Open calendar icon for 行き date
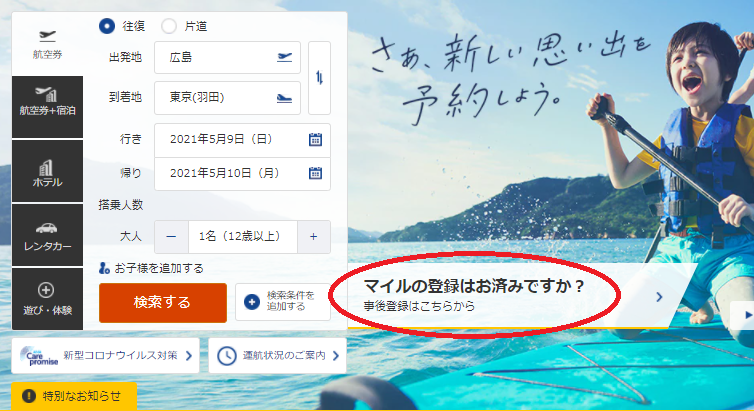 tap(315, 139)
